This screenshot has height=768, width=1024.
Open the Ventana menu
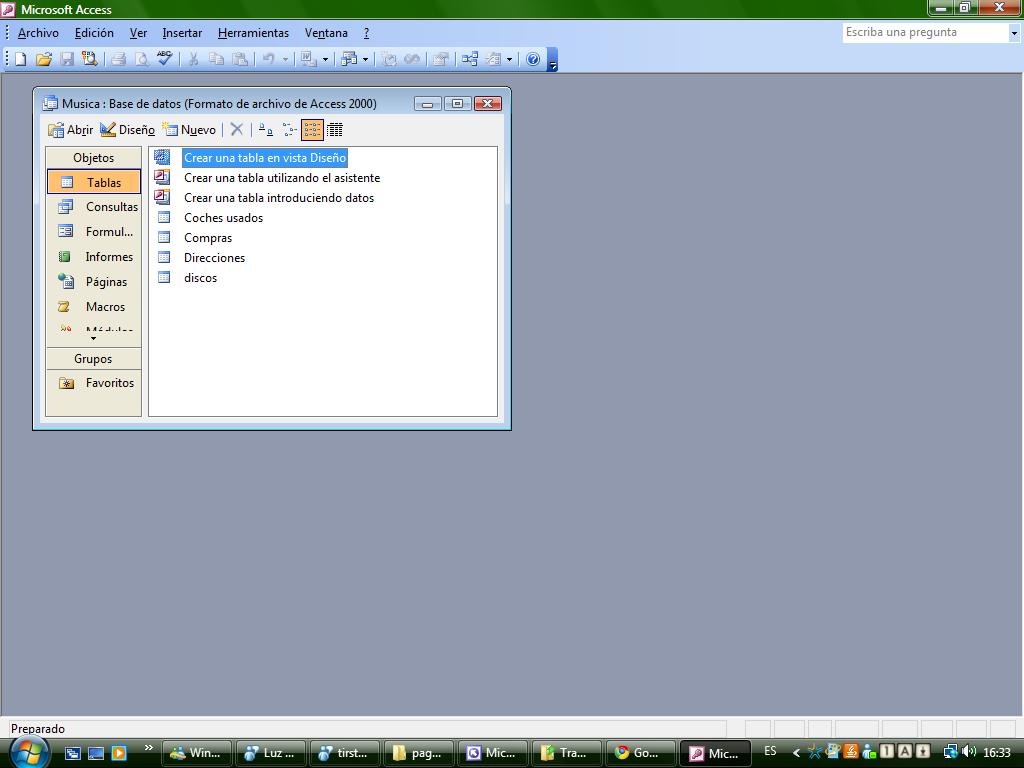[326, 33]
